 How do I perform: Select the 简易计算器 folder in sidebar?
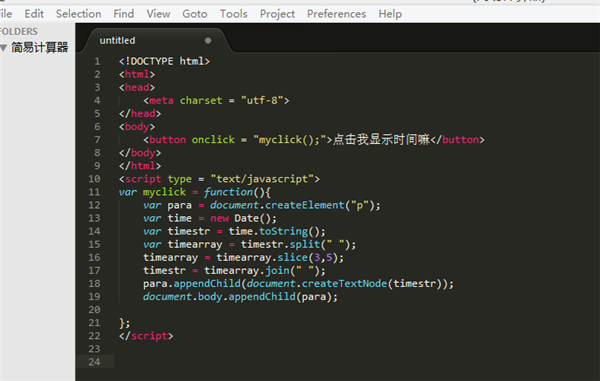point(39,48)
